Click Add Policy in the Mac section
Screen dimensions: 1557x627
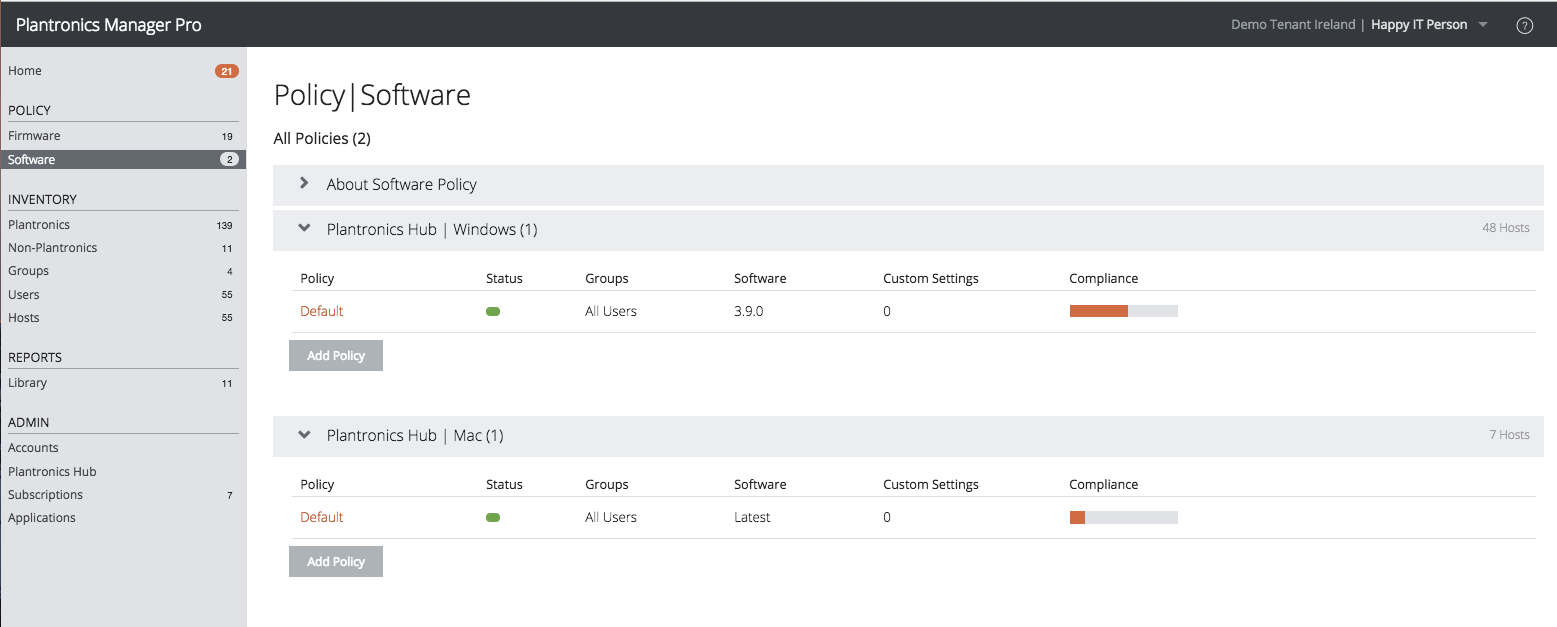coord(336,561)
